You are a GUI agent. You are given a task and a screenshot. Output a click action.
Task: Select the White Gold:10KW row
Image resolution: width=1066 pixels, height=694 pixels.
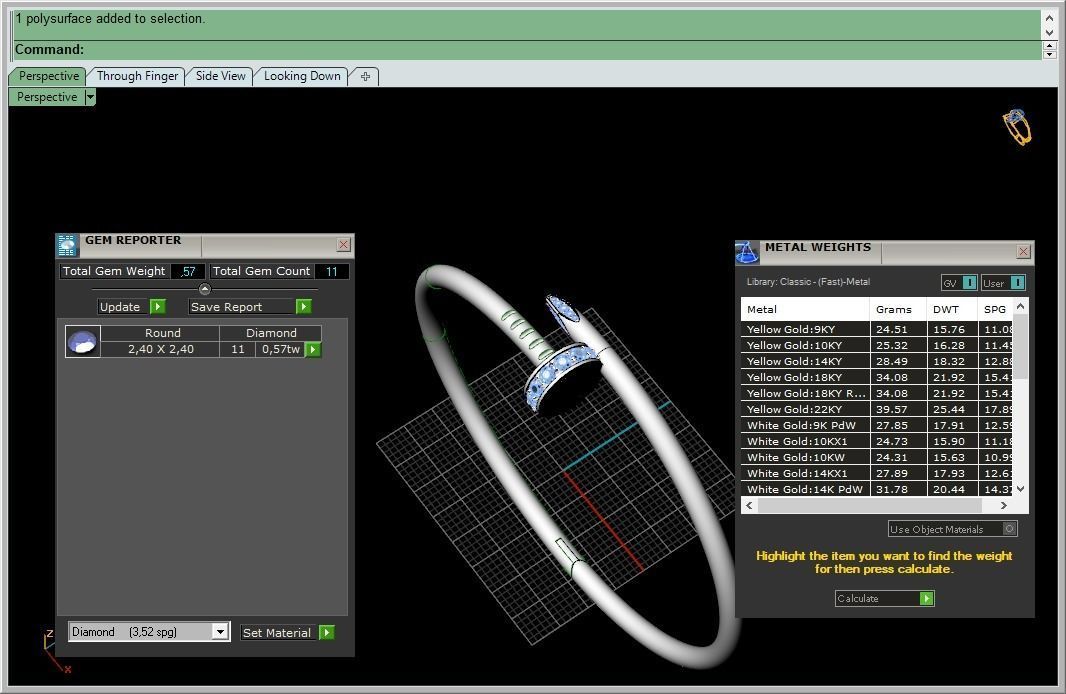876,457
